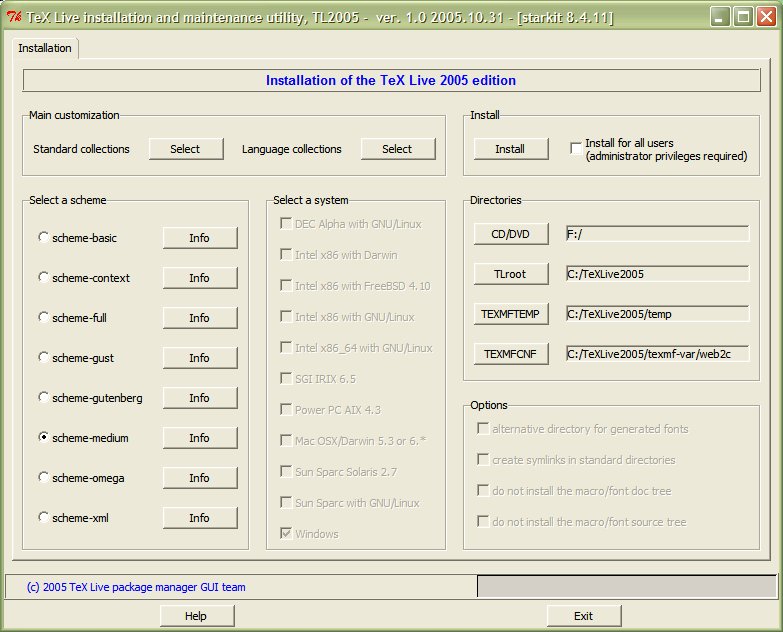
Task: Click the TeX Live 2005 edition heading
Action: point(391,80)
